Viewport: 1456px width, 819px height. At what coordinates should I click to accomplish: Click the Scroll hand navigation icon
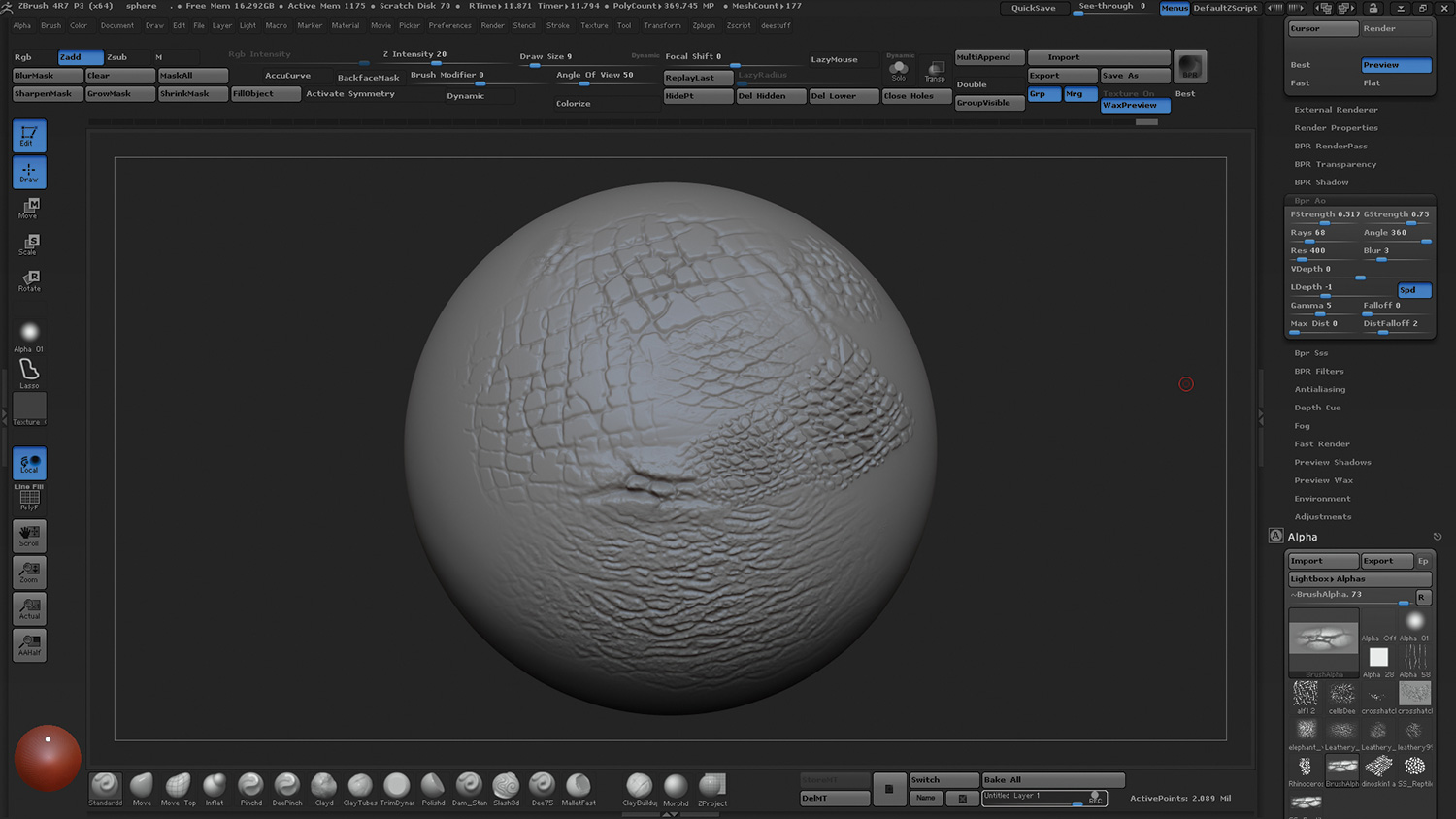[x=29, y=535]
